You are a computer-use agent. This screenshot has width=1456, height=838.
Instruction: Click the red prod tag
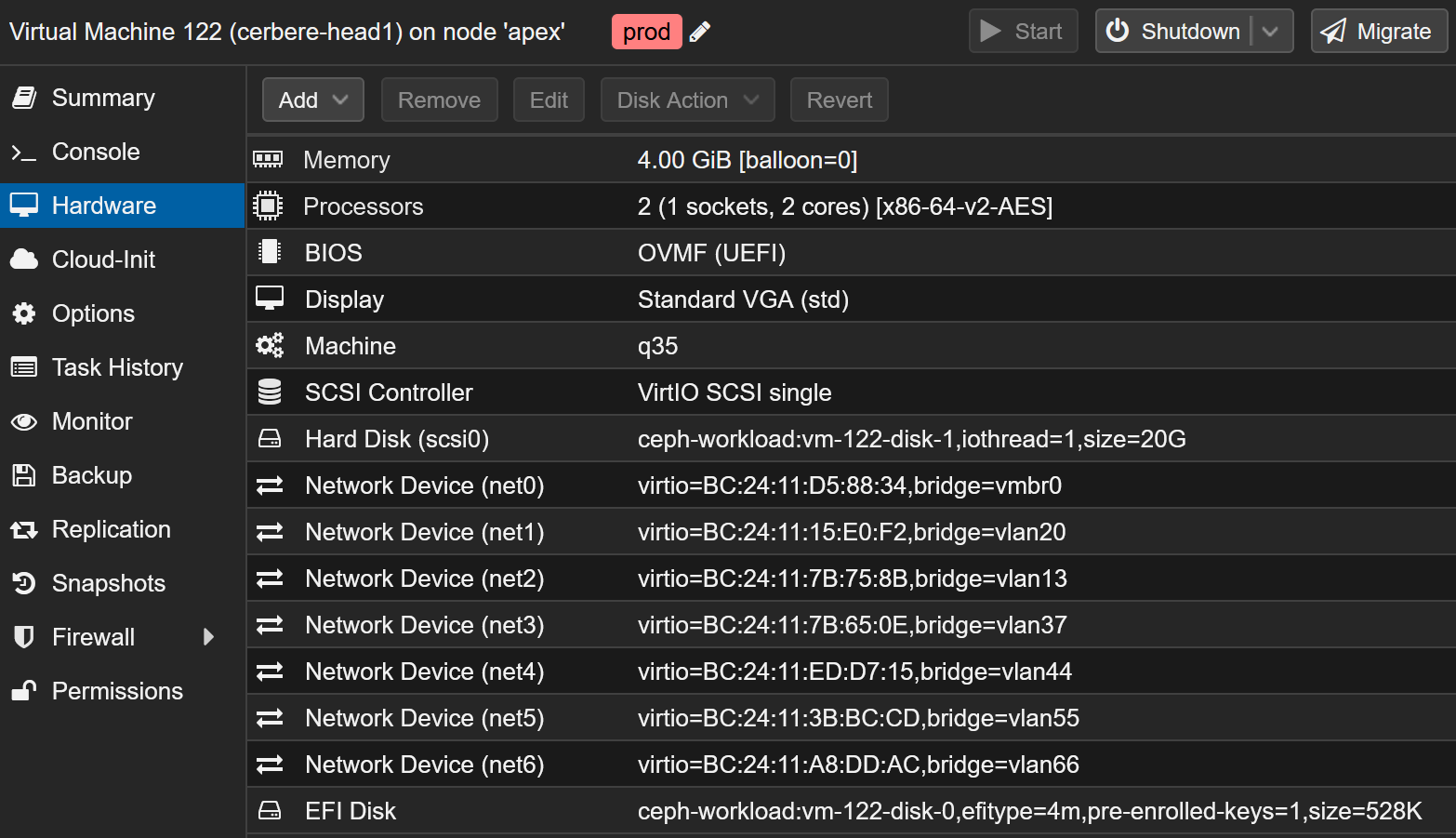(646, 32)
